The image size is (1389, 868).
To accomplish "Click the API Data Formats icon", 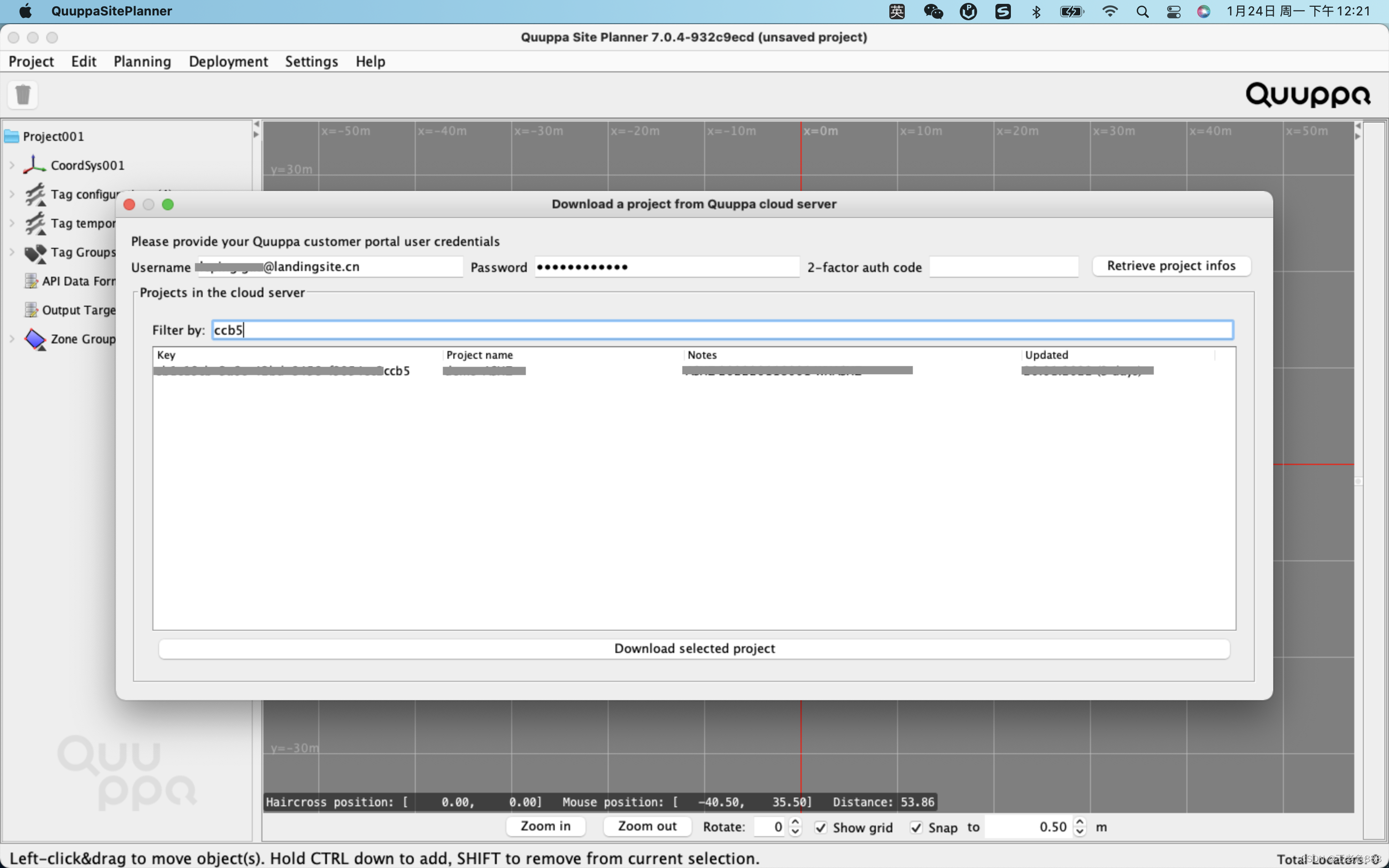I will point(31,281).
